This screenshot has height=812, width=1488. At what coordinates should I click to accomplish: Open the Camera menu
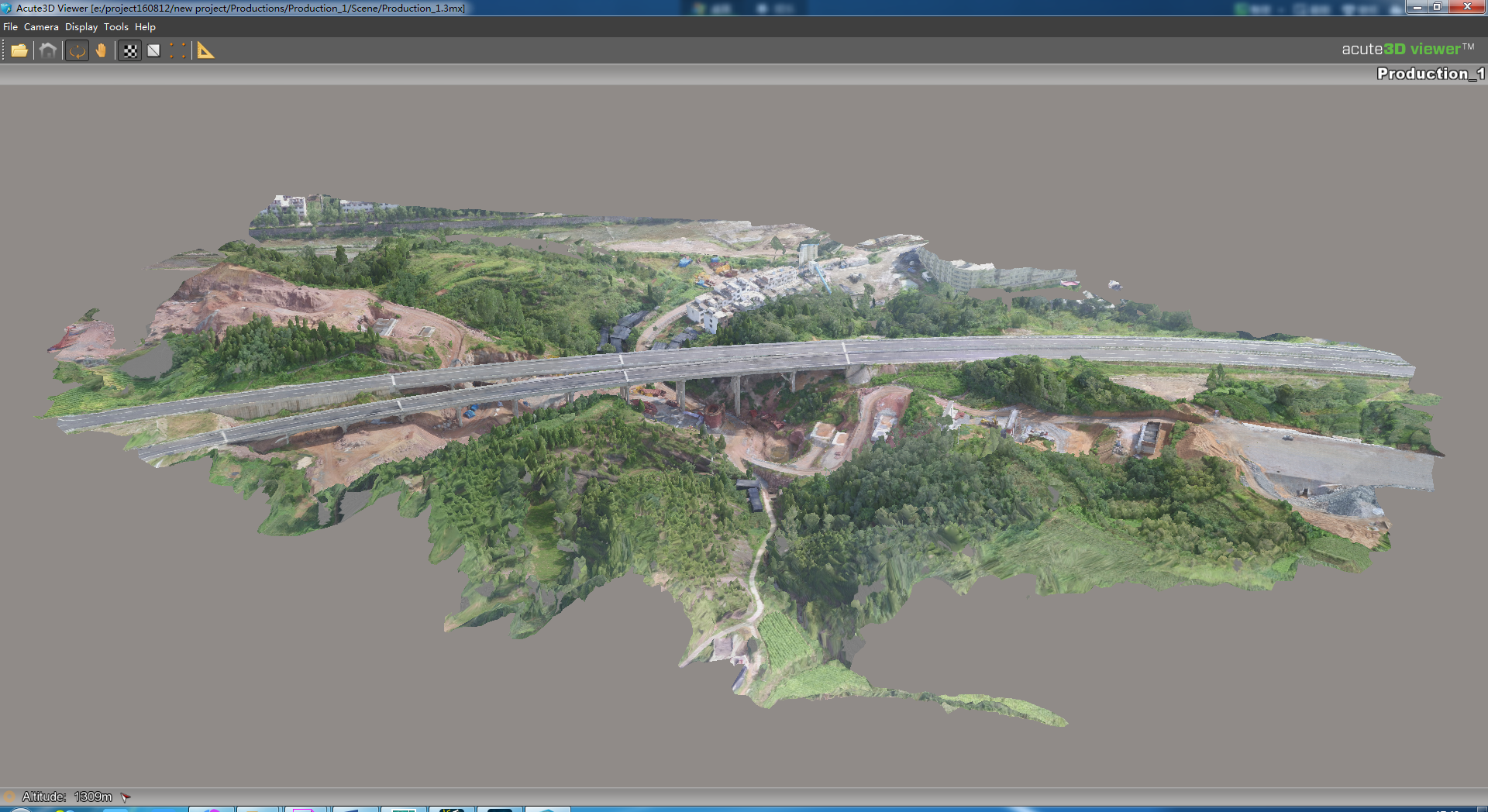click(x=41, y=27)
